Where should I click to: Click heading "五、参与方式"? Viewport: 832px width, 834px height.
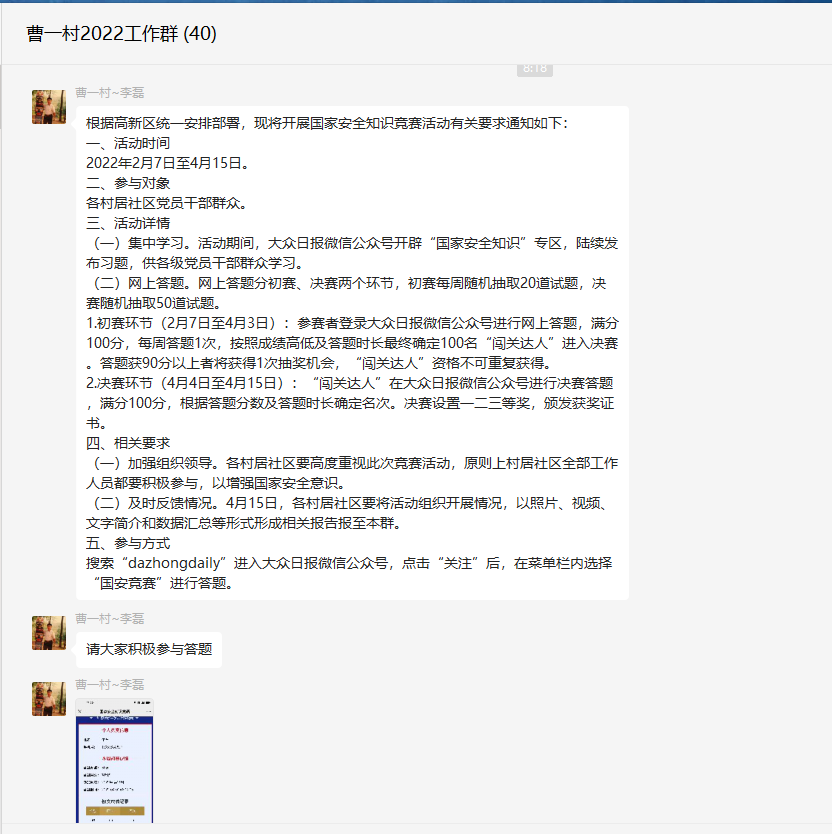pyautogui.click(x=128, y=544)
